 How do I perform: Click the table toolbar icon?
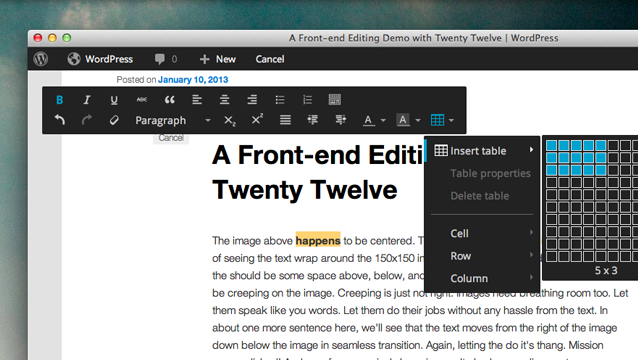point(437,120)
